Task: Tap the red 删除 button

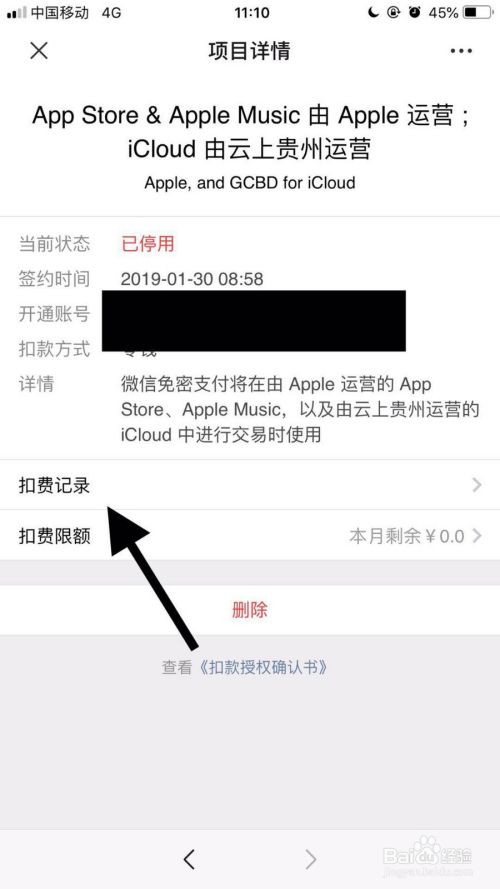Action: 250,610
